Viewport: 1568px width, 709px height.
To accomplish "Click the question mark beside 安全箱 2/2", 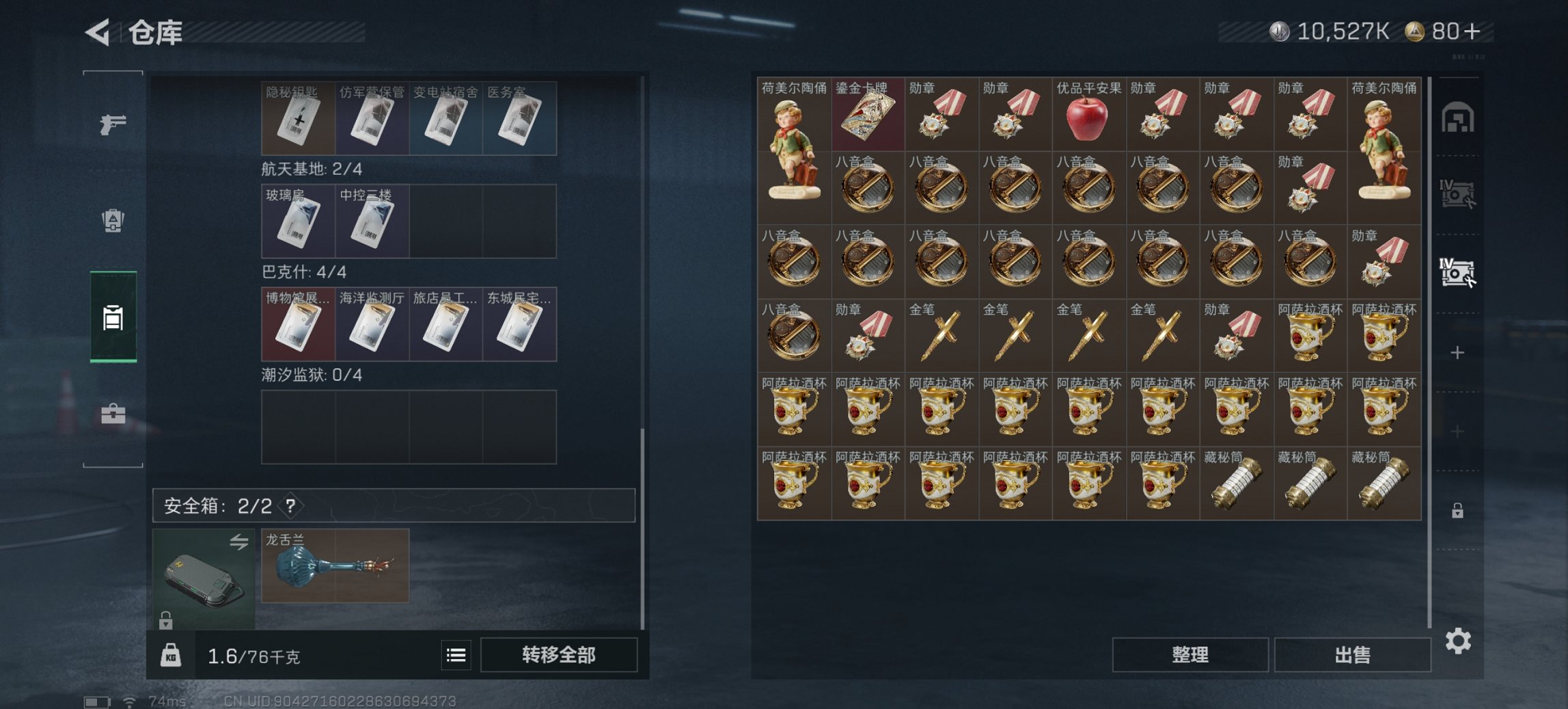I will point(291,506).
